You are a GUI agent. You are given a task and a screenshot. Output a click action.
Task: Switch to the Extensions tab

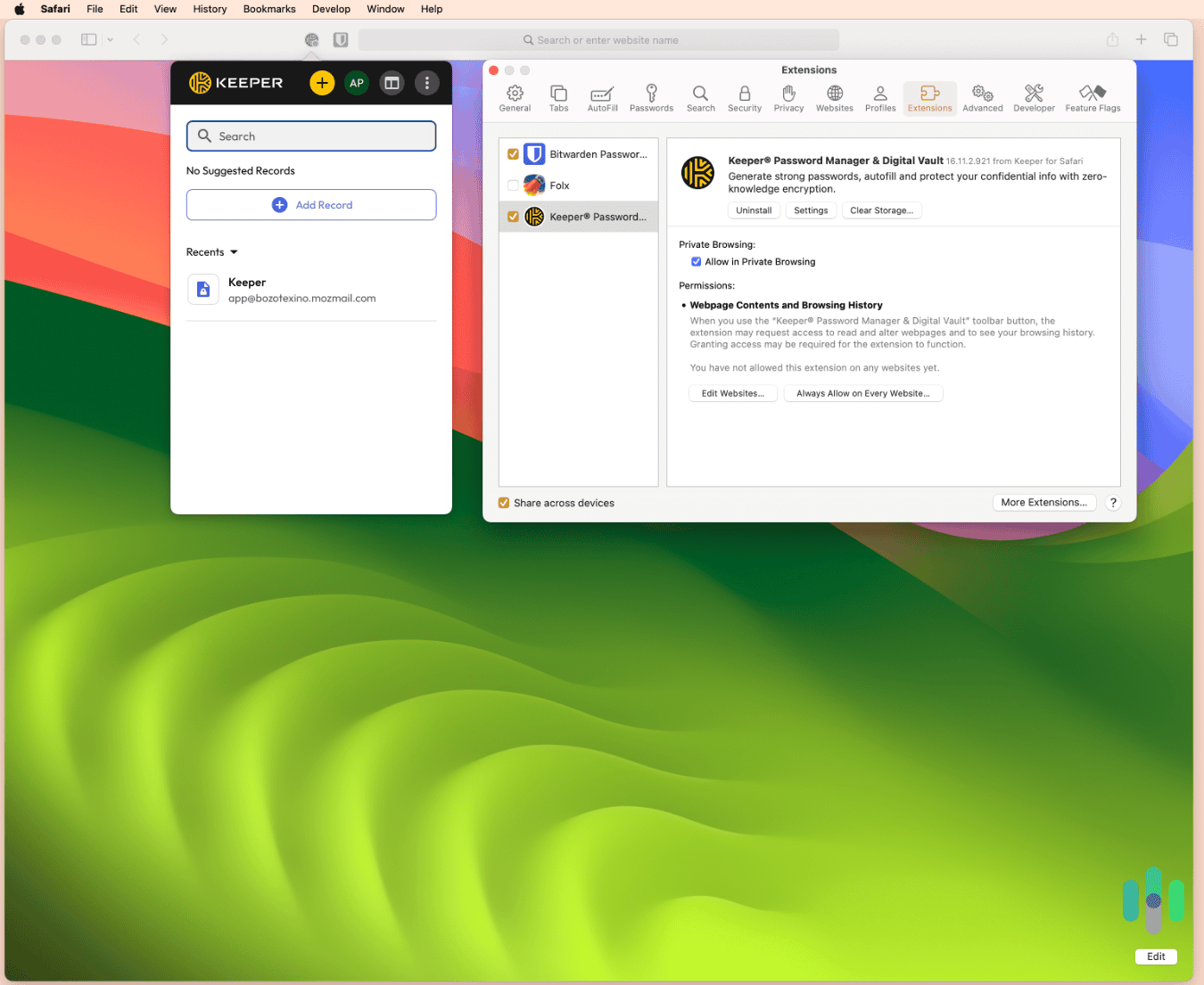[x=929, y=98]
